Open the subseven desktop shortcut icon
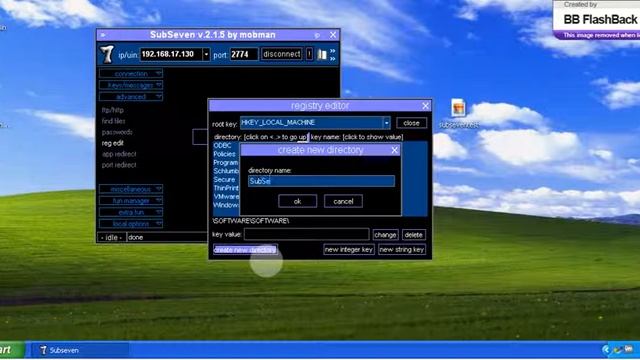The width and height of the screenshot is (640, 360). click(458, 113)
